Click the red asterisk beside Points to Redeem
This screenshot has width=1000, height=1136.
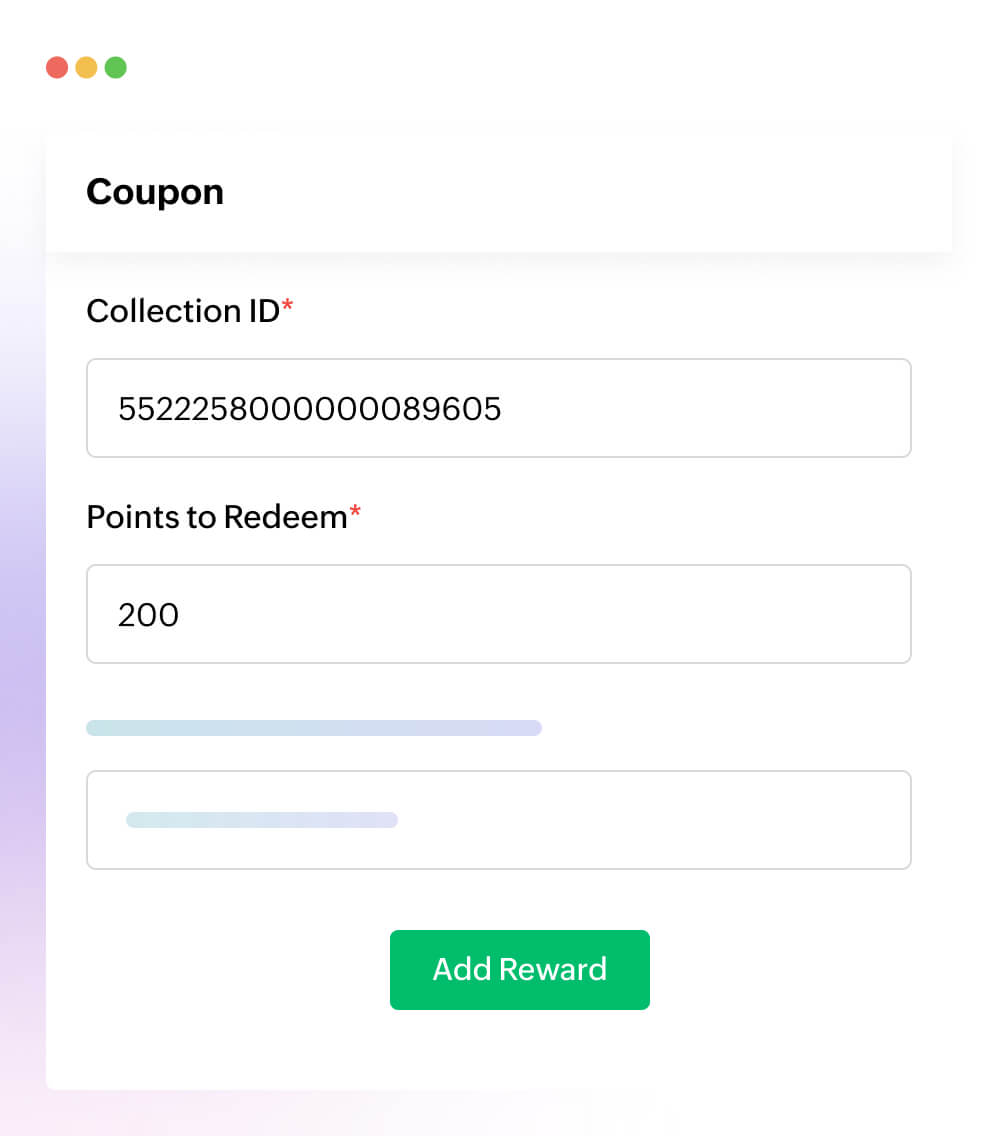(355, 515)
